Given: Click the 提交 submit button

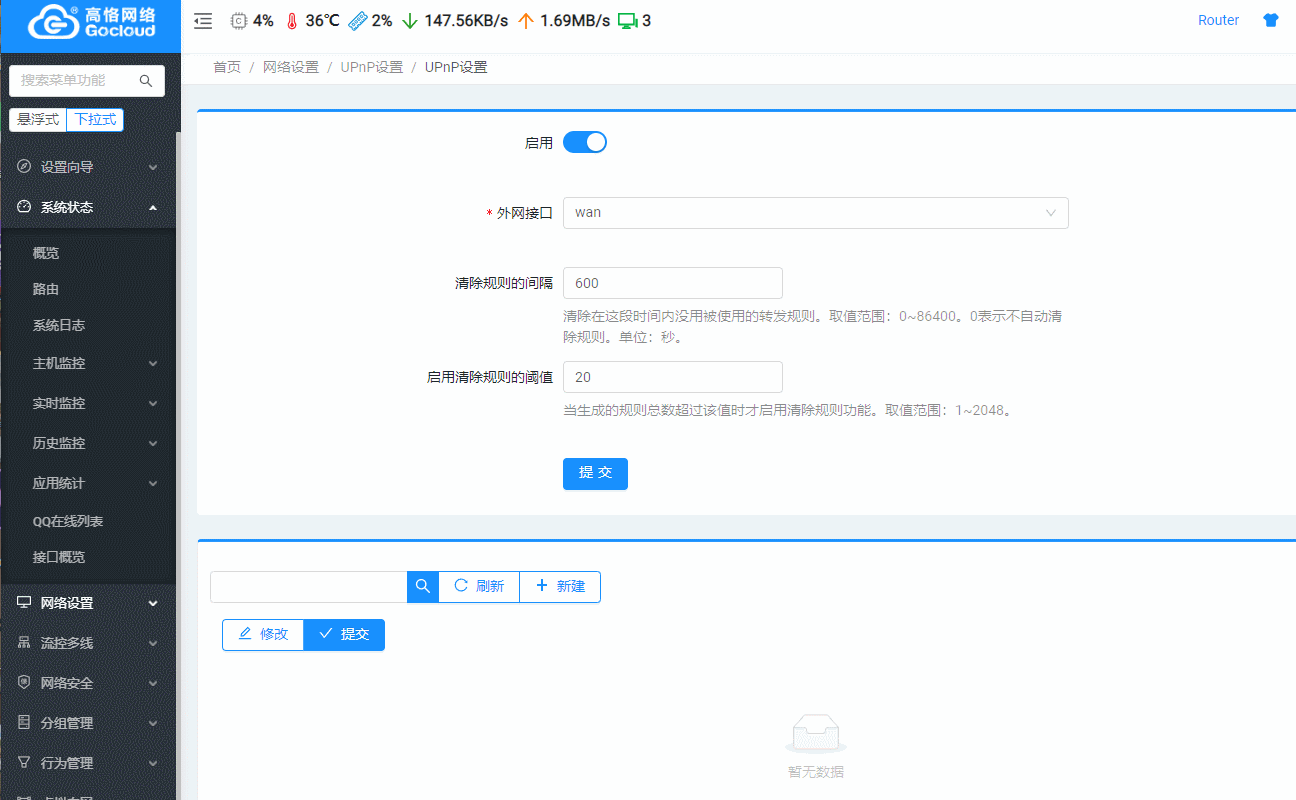Looking at the screenshot, I should (x=595, y=473).
